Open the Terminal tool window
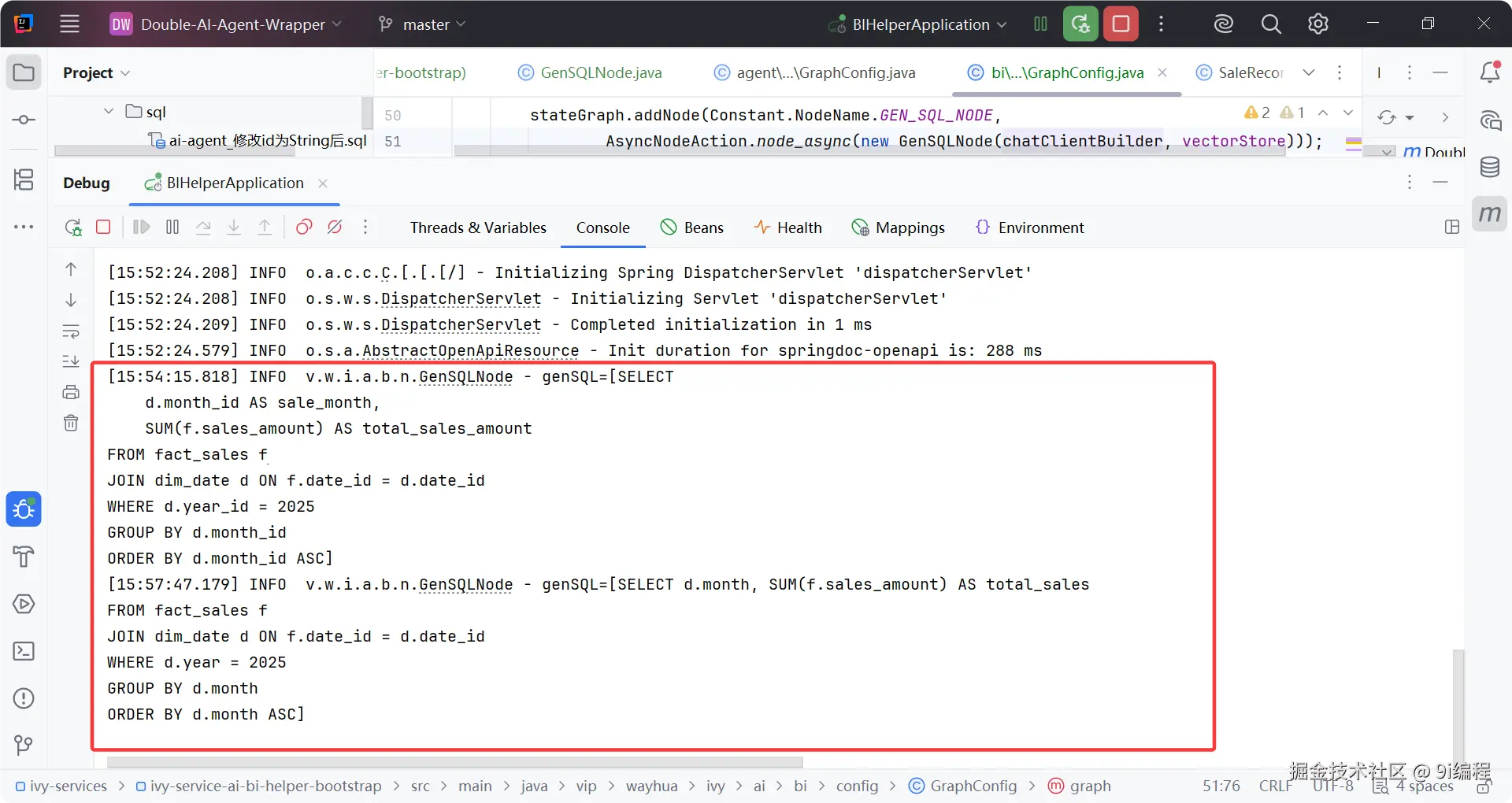Viewport: 1512px width, 803px height. pyautogui.click(x=24, y=651)
